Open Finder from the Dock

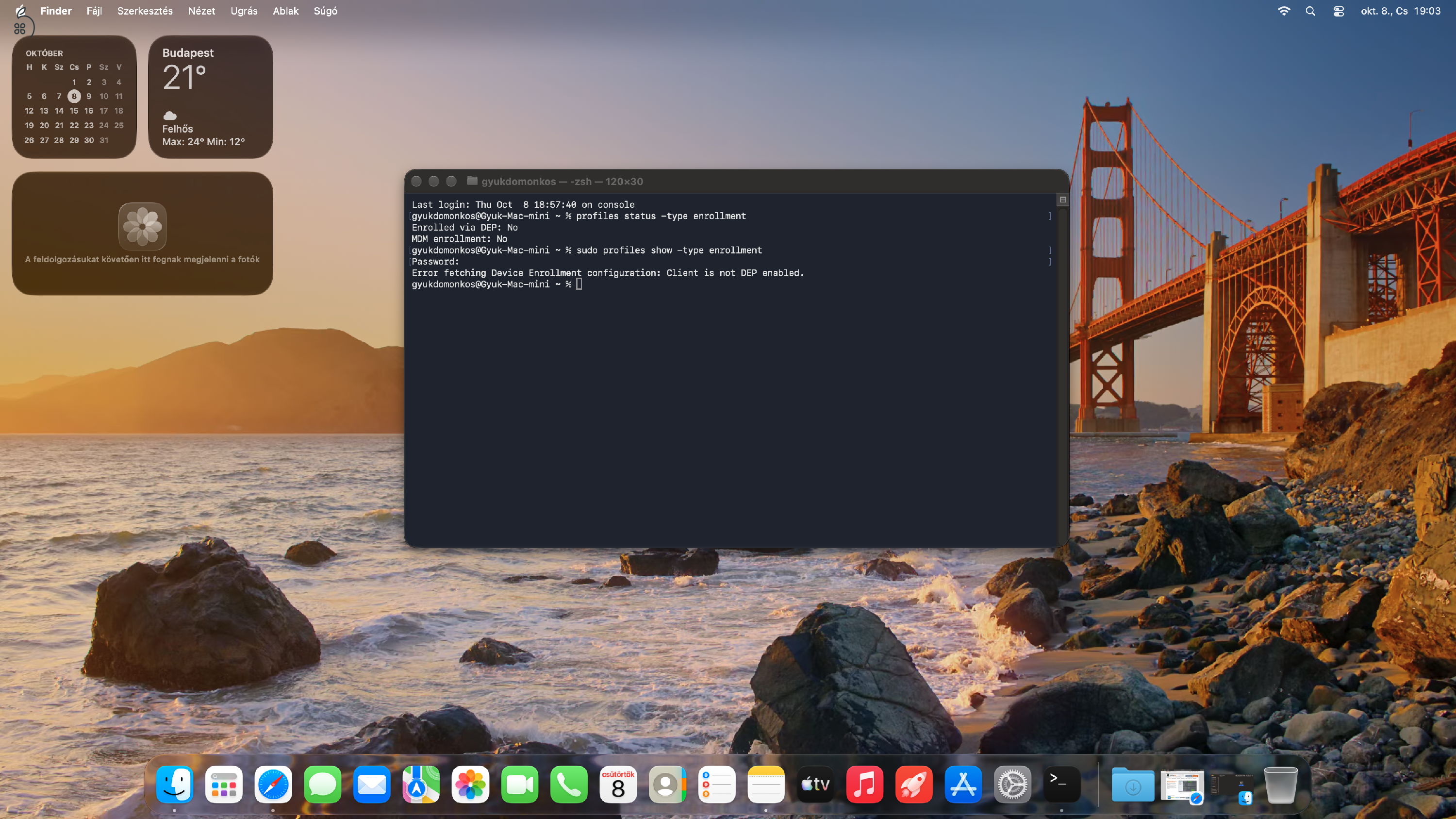pos(175,785)
